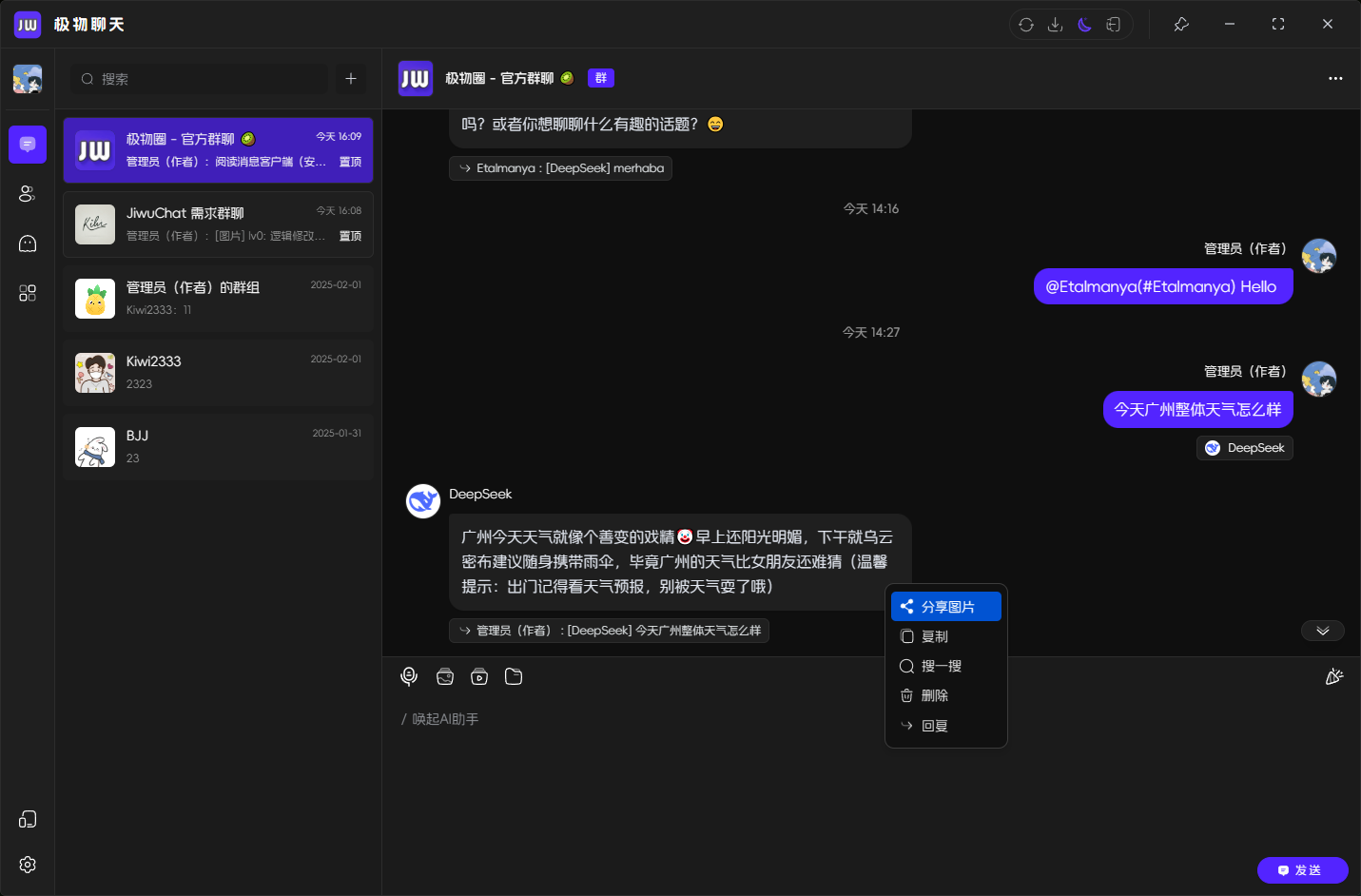Click the refresh/sync icon in title bar

[1026, 25]
